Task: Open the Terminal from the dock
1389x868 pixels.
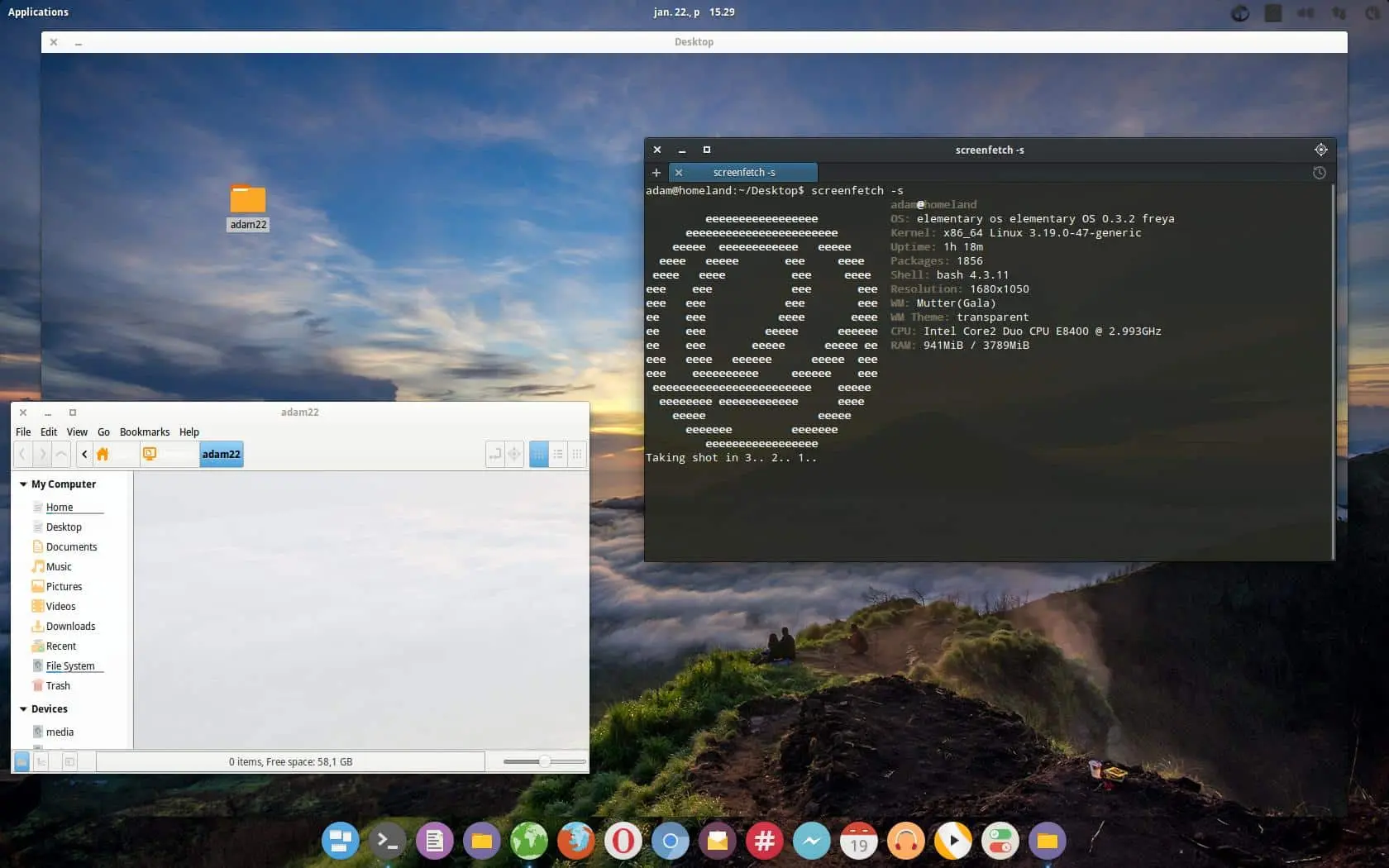Action: click(387, 841)
